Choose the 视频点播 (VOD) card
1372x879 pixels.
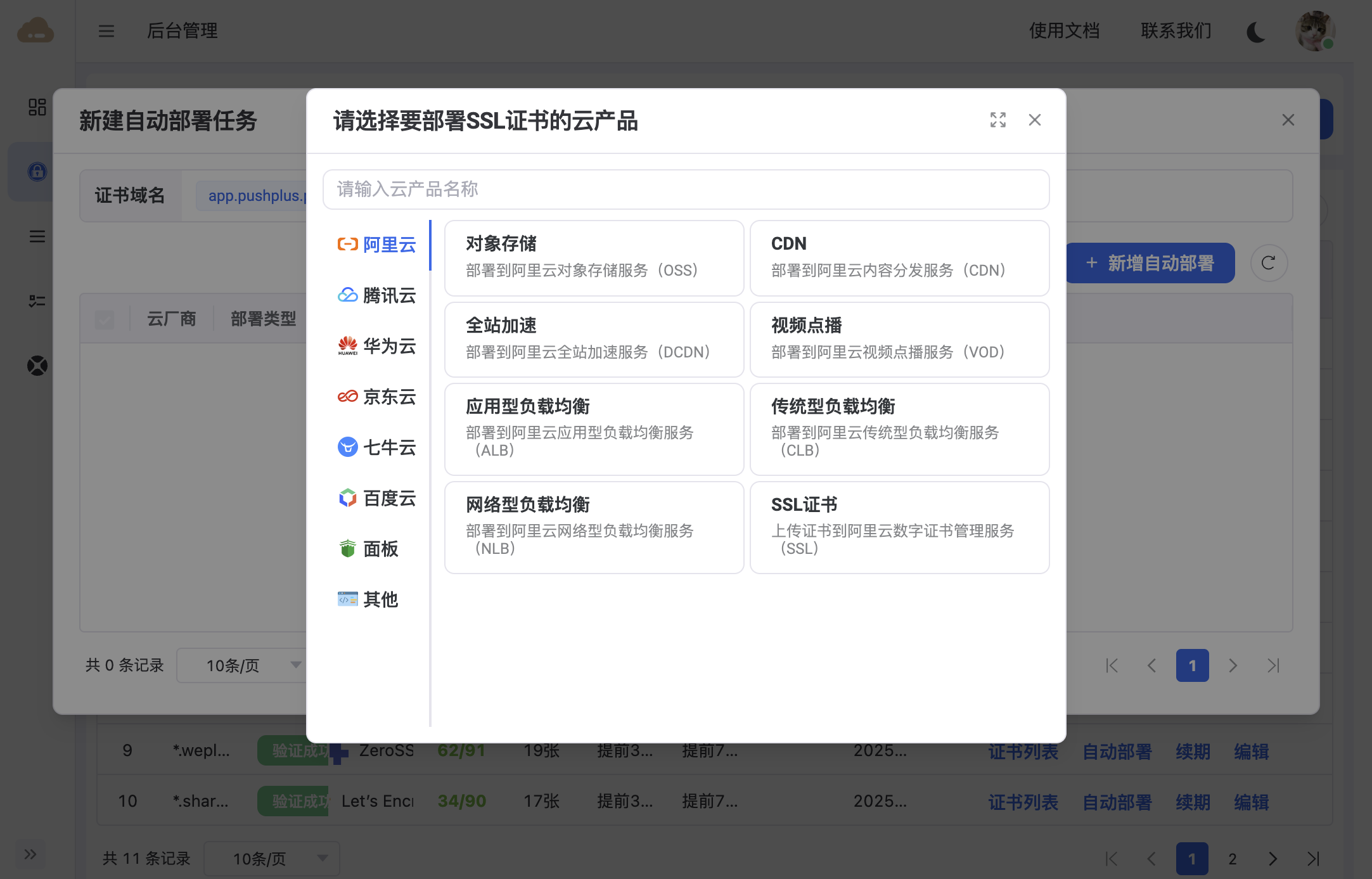(x=899, y=340)
